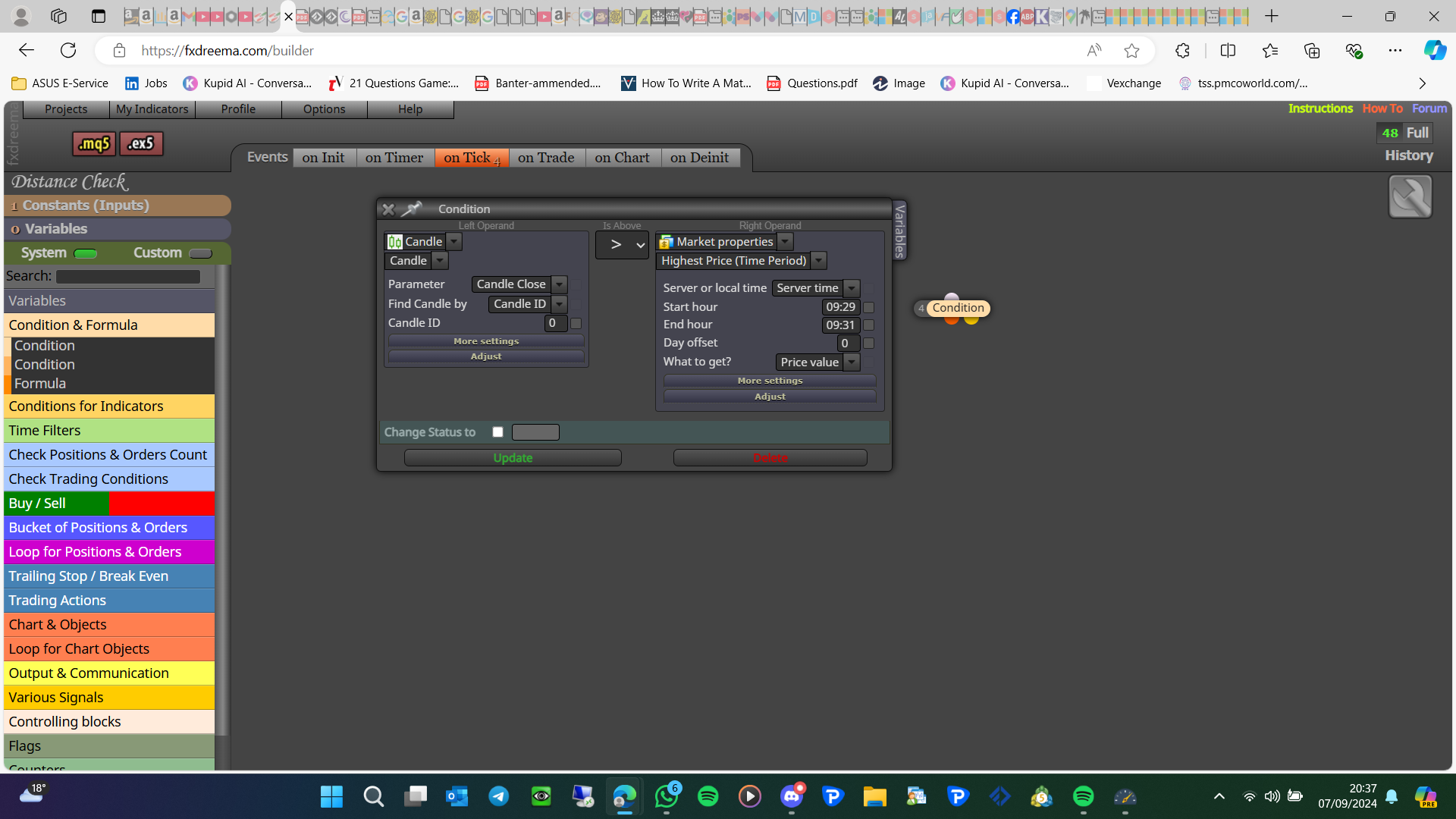
Task: Open the comparison operator dropdown
Action: click(622, 245)
